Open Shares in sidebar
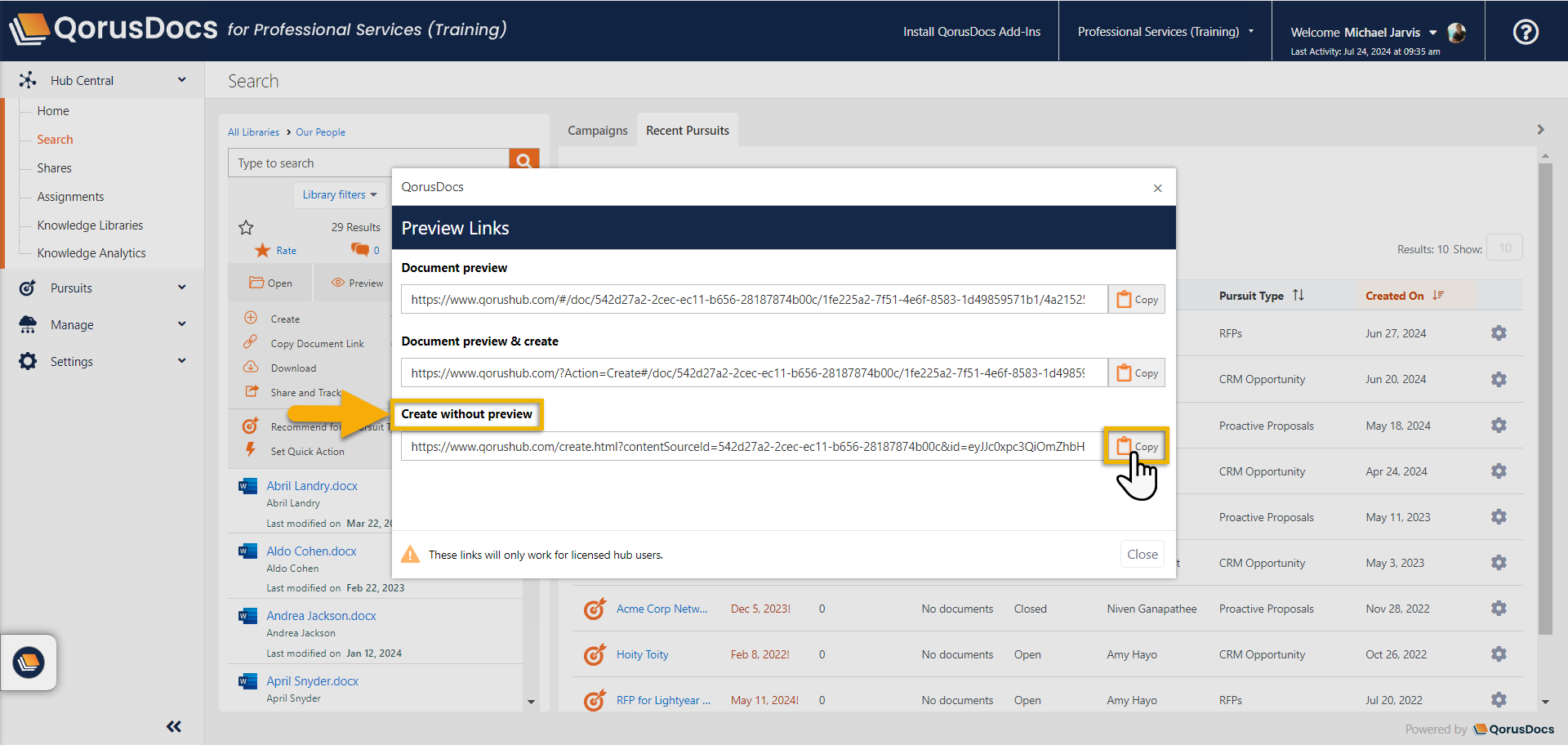Image resolution: width=1568 pixels, height=745 pixels. (x=54, y=168)
